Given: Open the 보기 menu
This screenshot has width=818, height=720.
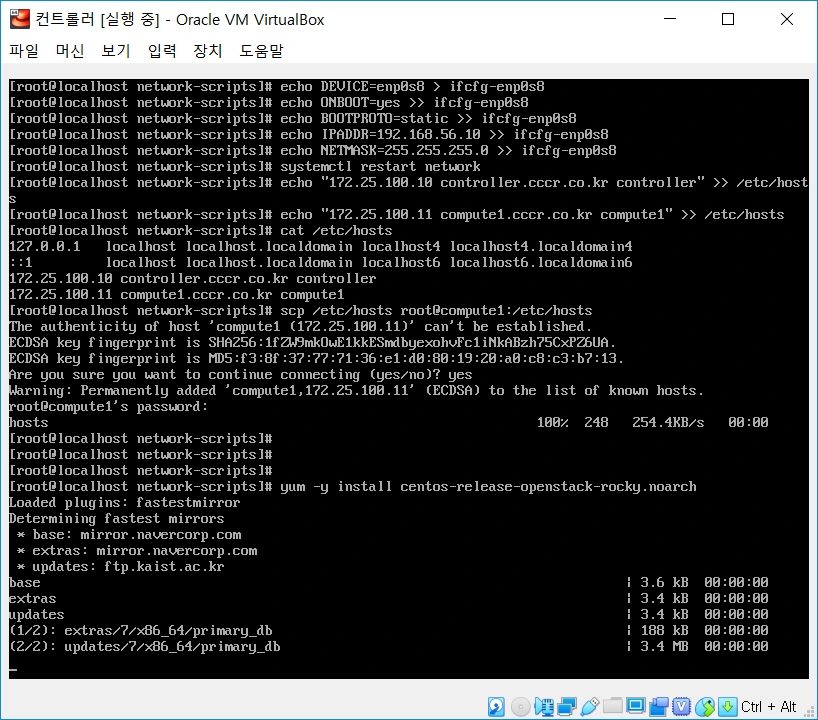Looking at the screenshot, I should coord(116,51).
